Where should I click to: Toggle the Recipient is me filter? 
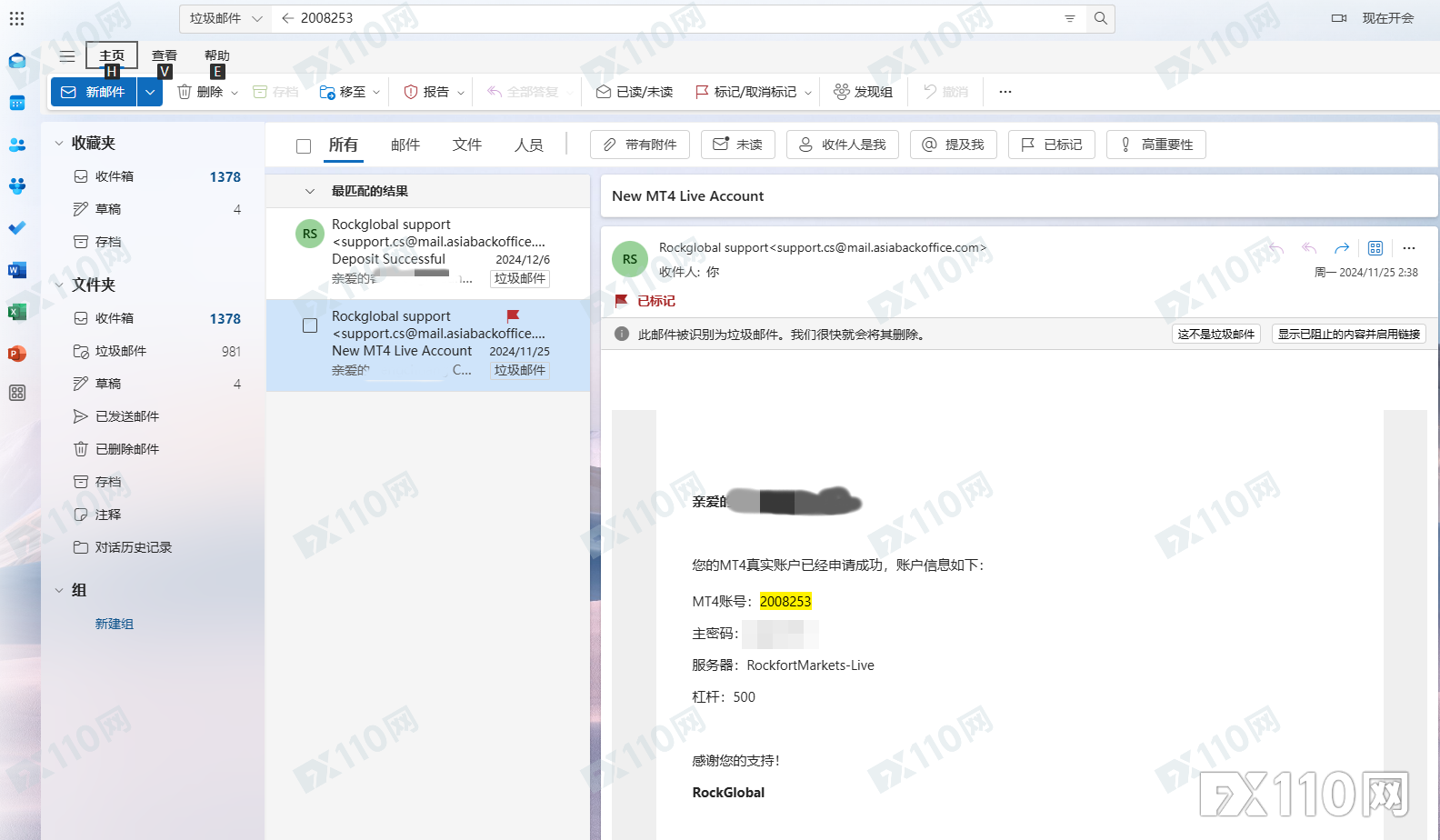pyautogui.click(x=843, y=145)
